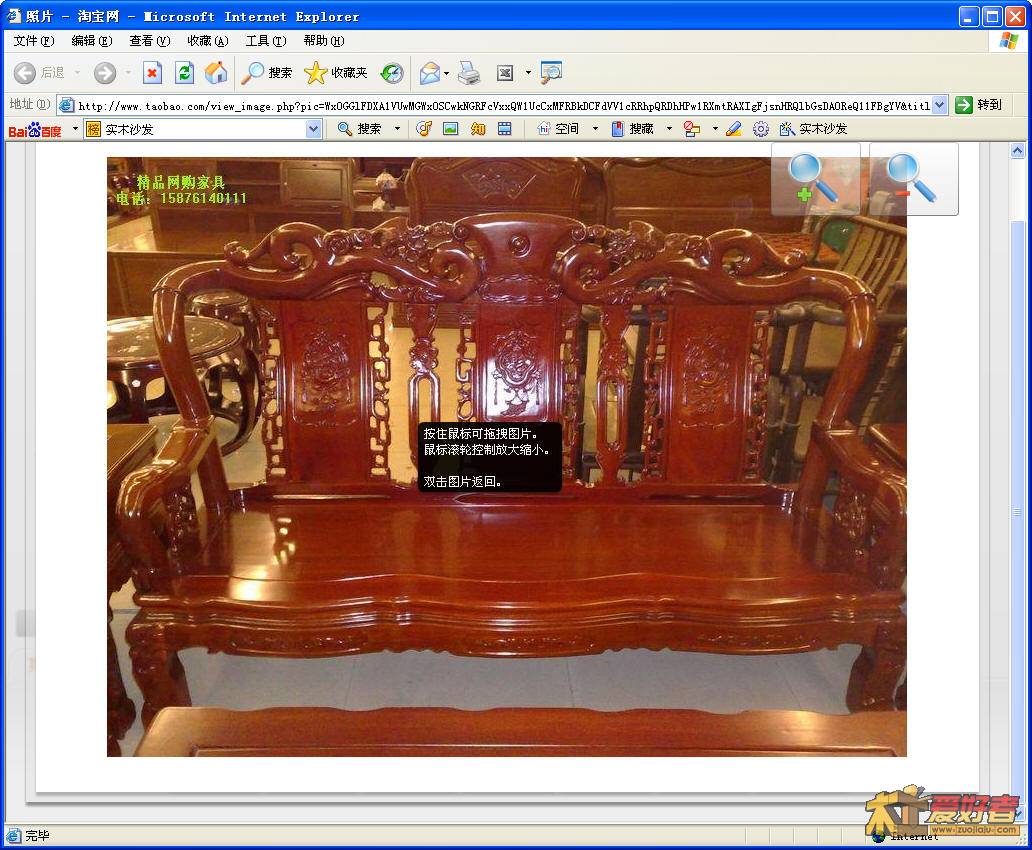Click in the address bar URL field

[500, 105]
